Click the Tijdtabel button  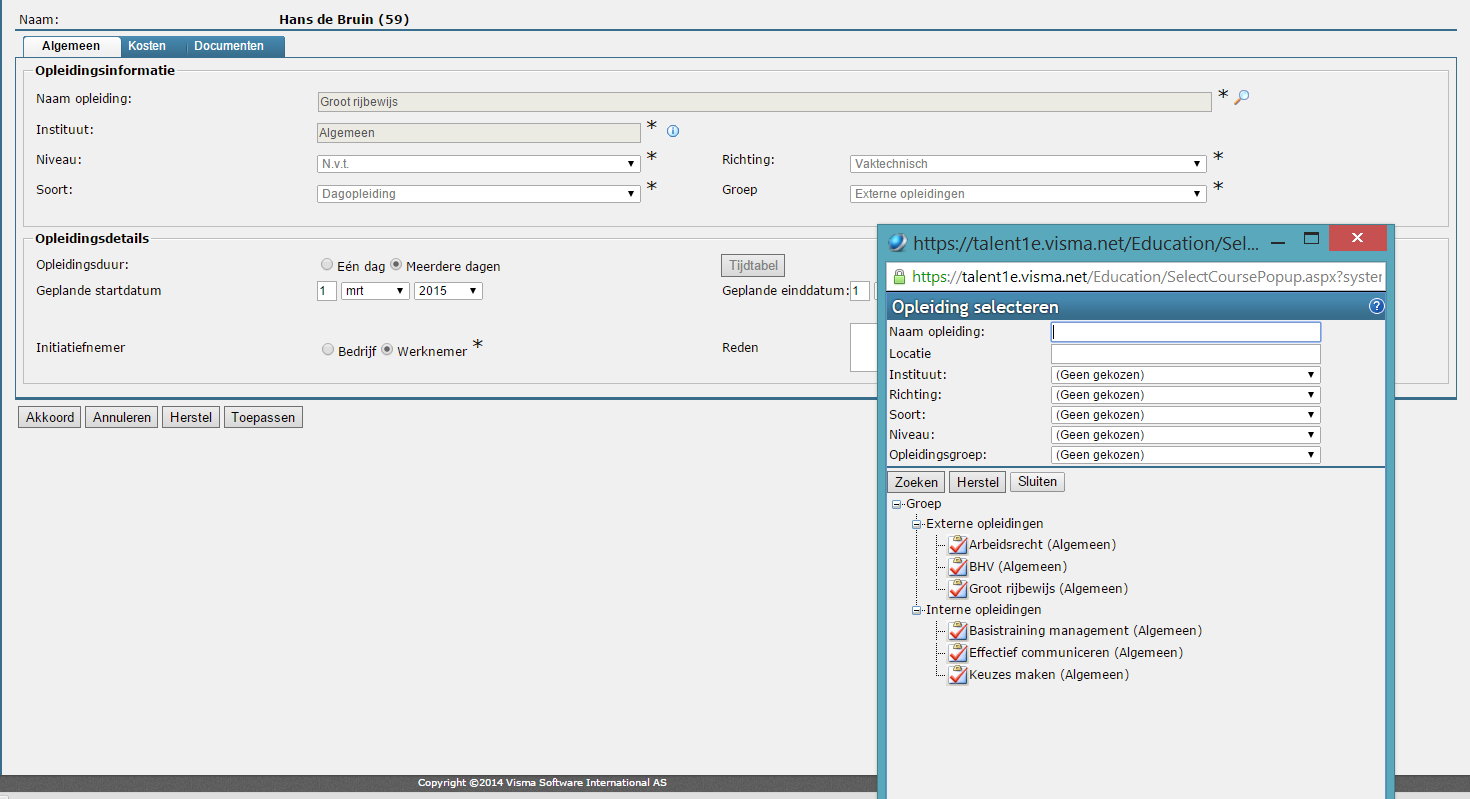753,265
